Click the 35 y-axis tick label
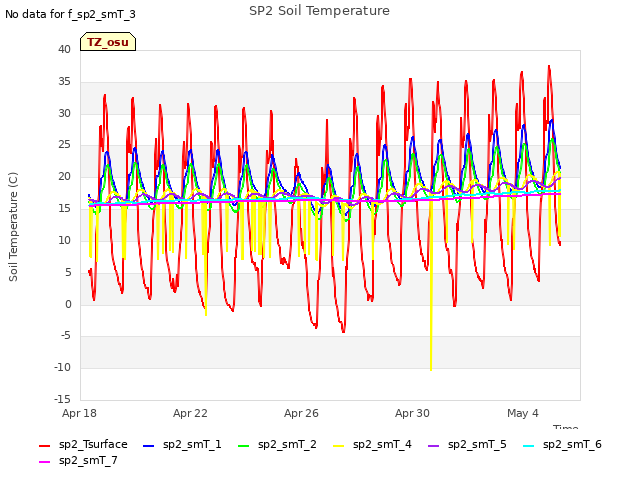The height and width of the screenshot is (480, 640). click(64, 82)
